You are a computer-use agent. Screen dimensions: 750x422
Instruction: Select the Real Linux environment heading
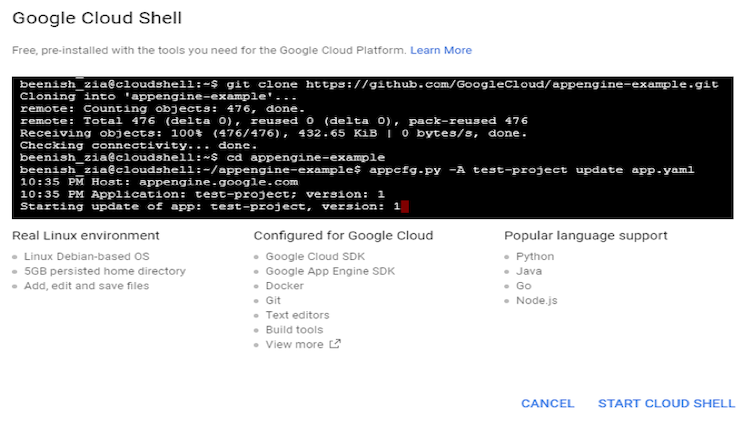[x=86, y=236]
